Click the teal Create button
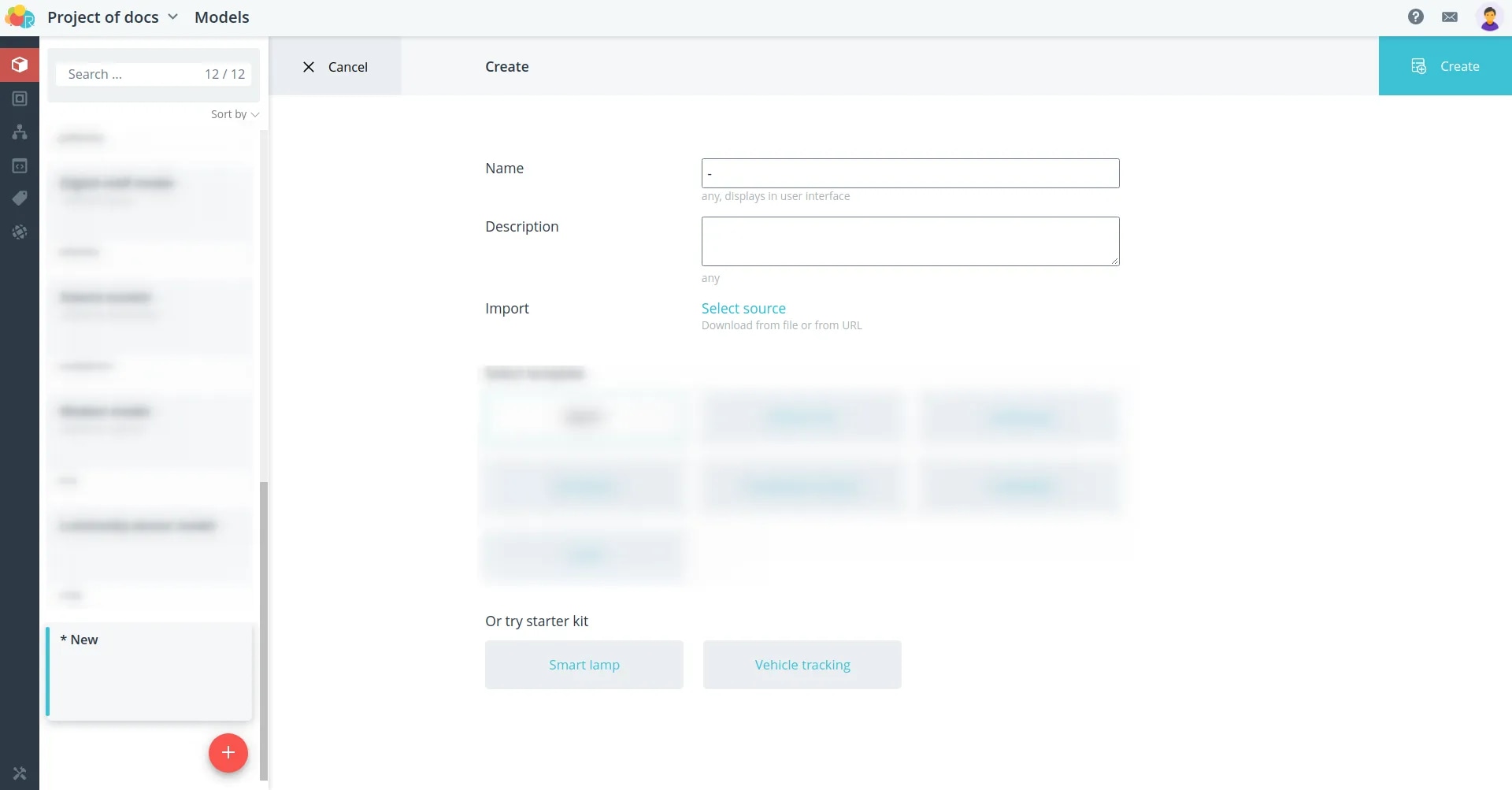 pyautogui.click(x=1445, y=66)
